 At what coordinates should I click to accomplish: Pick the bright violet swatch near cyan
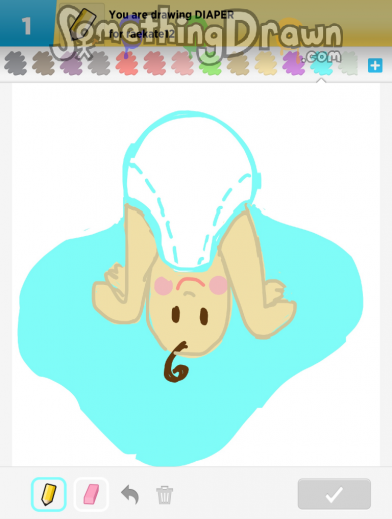(294, 63)
